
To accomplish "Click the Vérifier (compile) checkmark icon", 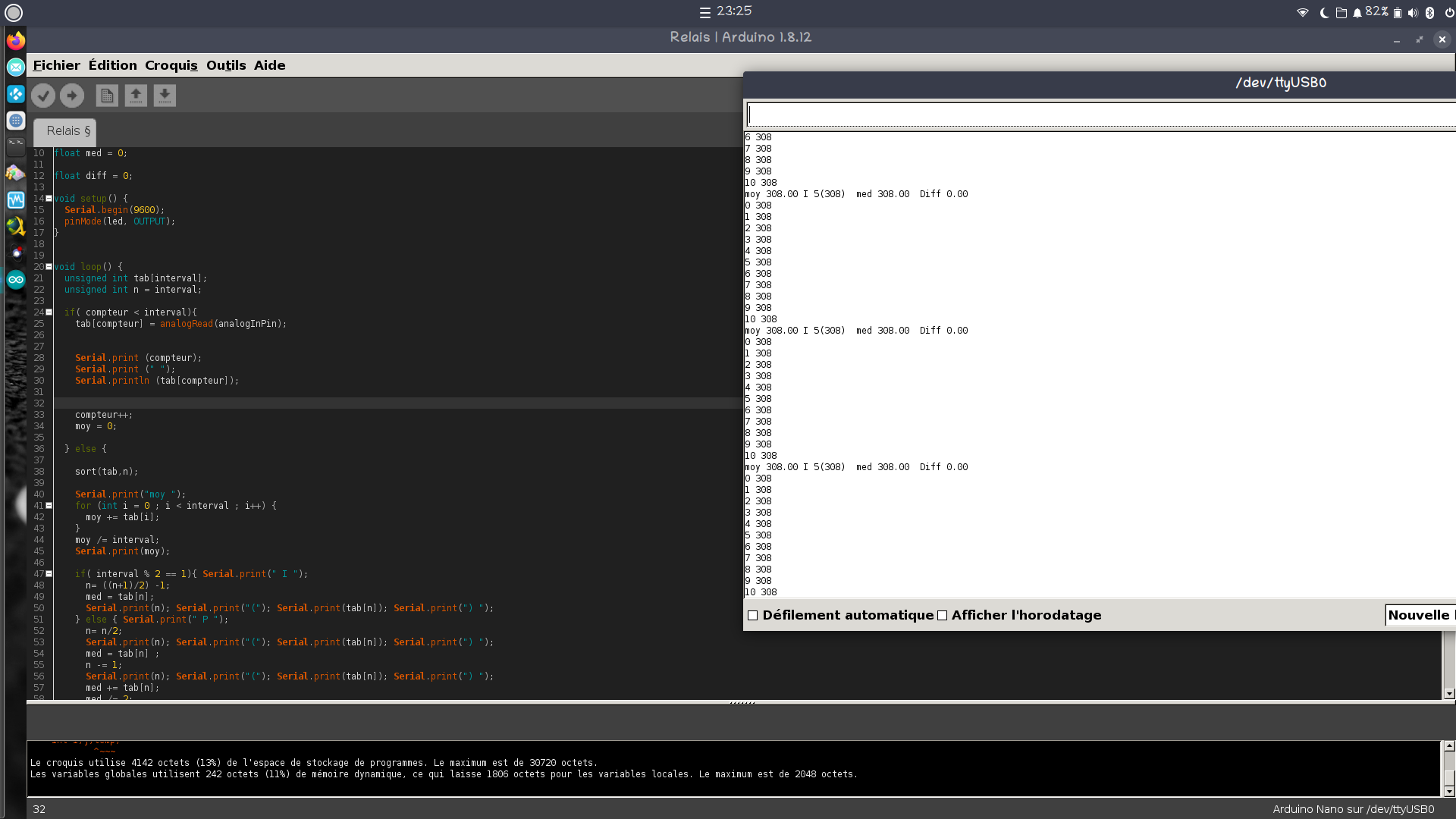I will pyautogui.click(x=43, y=95).
